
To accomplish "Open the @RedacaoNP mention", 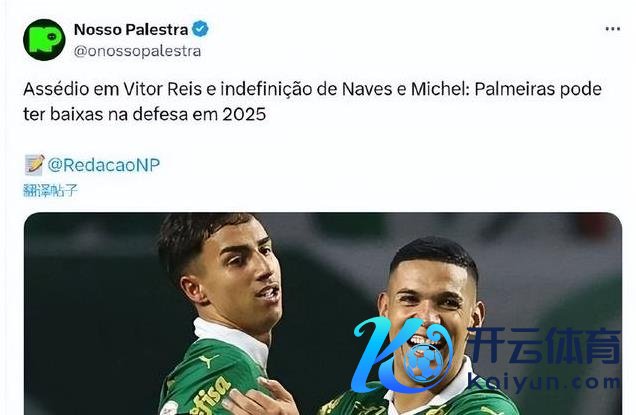I will (x=104, y=165).
